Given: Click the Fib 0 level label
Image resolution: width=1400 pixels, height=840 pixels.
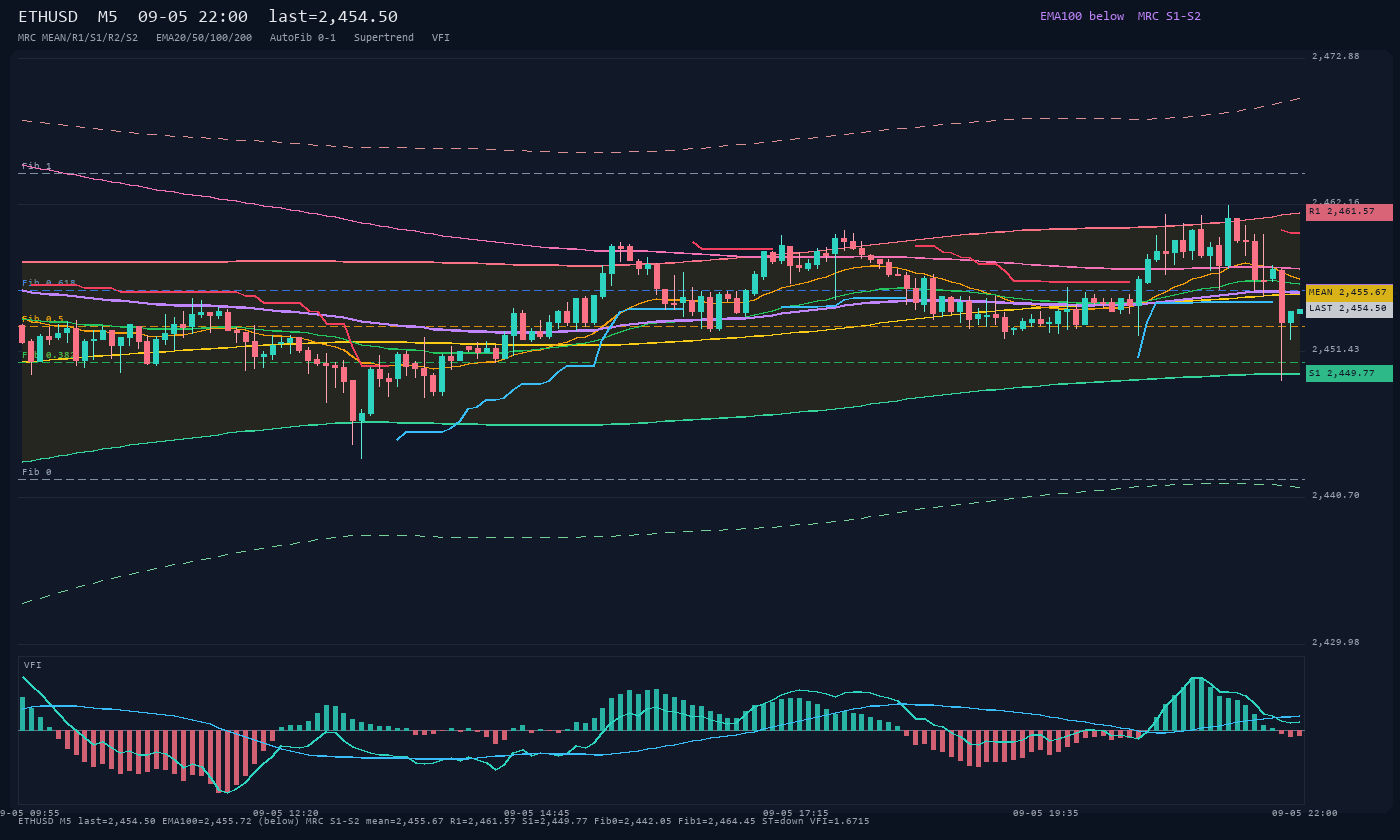Looking at the screenshot, I should point(37,472).
